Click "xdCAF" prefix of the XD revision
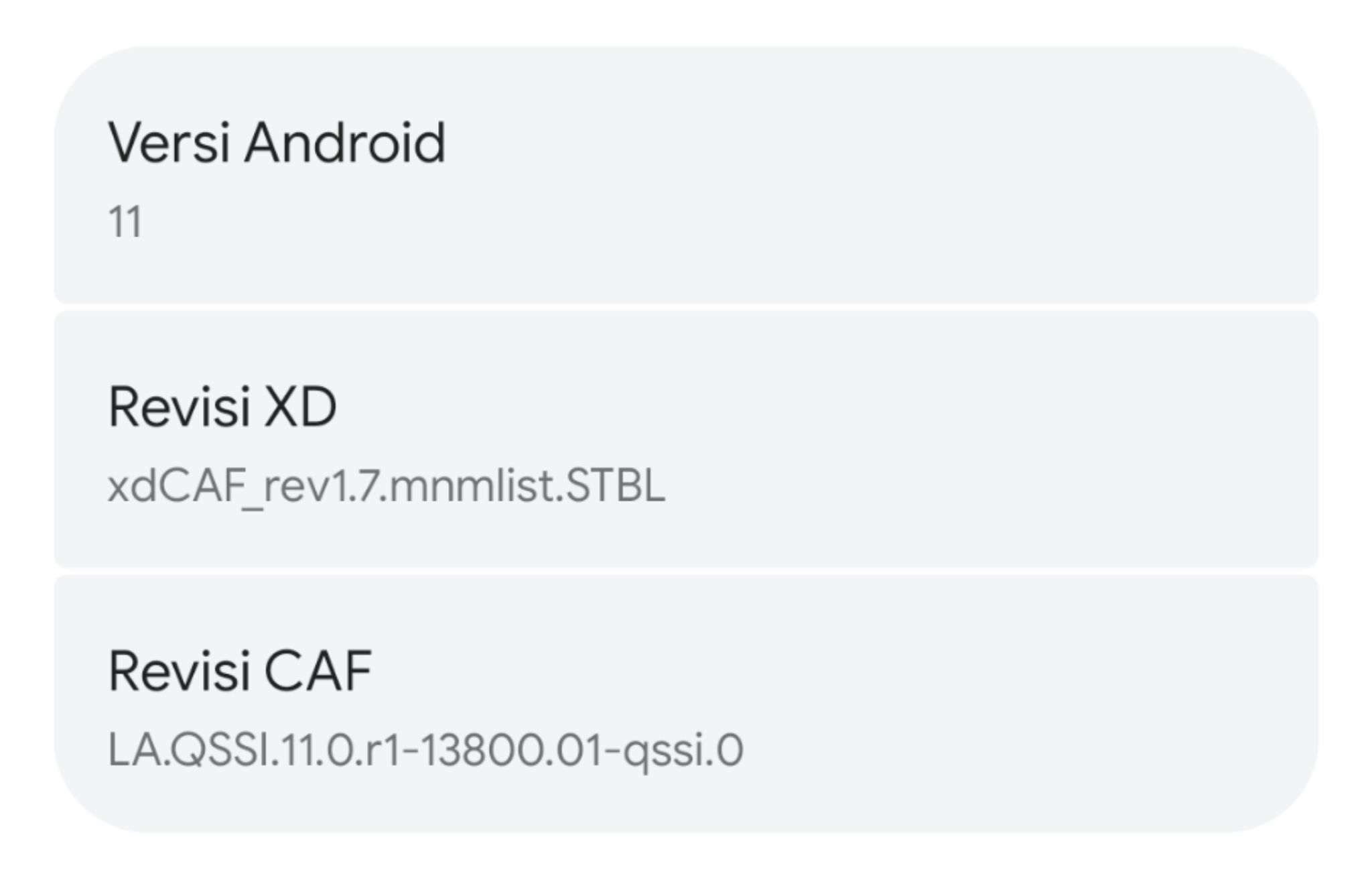Screen dimensions: 1372x888 click(x=176, y=486)
